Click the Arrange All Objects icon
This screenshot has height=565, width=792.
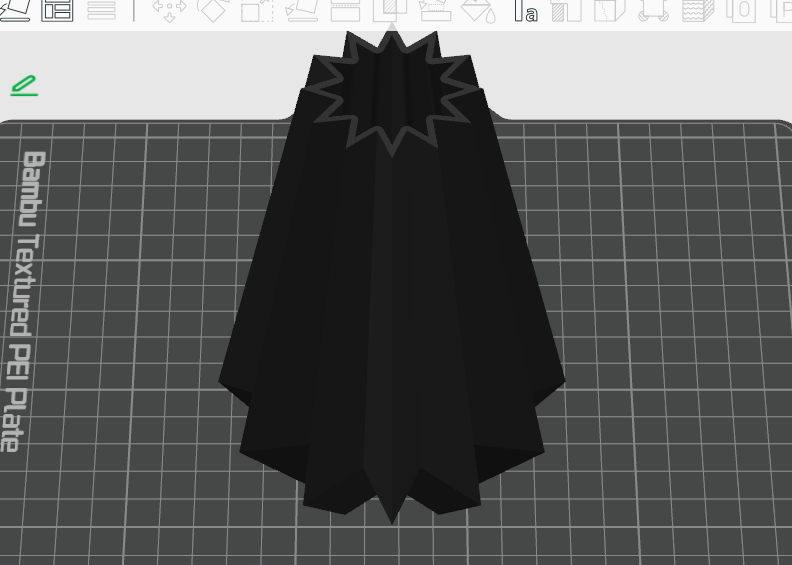(x=58, y=10)
